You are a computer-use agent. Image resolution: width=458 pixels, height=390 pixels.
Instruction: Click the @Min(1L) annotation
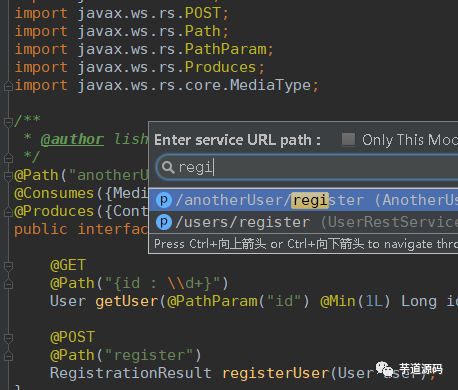355,301
